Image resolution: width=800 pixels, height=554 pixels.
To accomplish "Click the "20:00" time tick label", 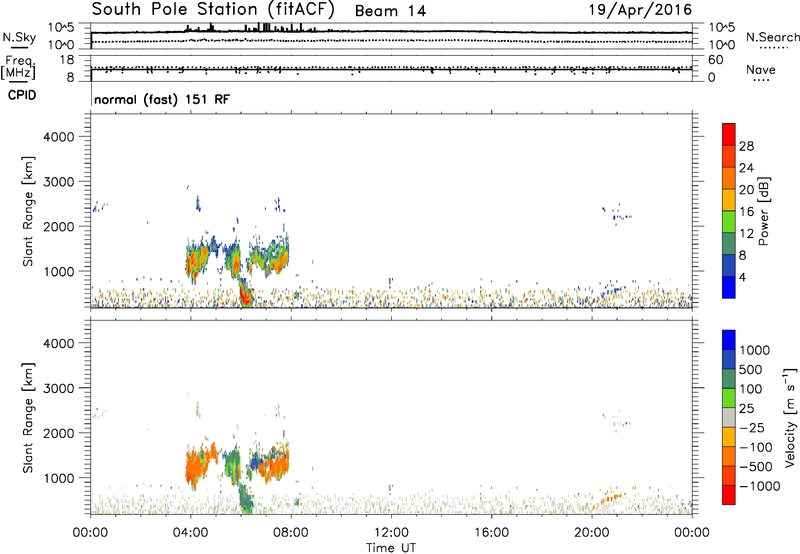I will [592, 533].
